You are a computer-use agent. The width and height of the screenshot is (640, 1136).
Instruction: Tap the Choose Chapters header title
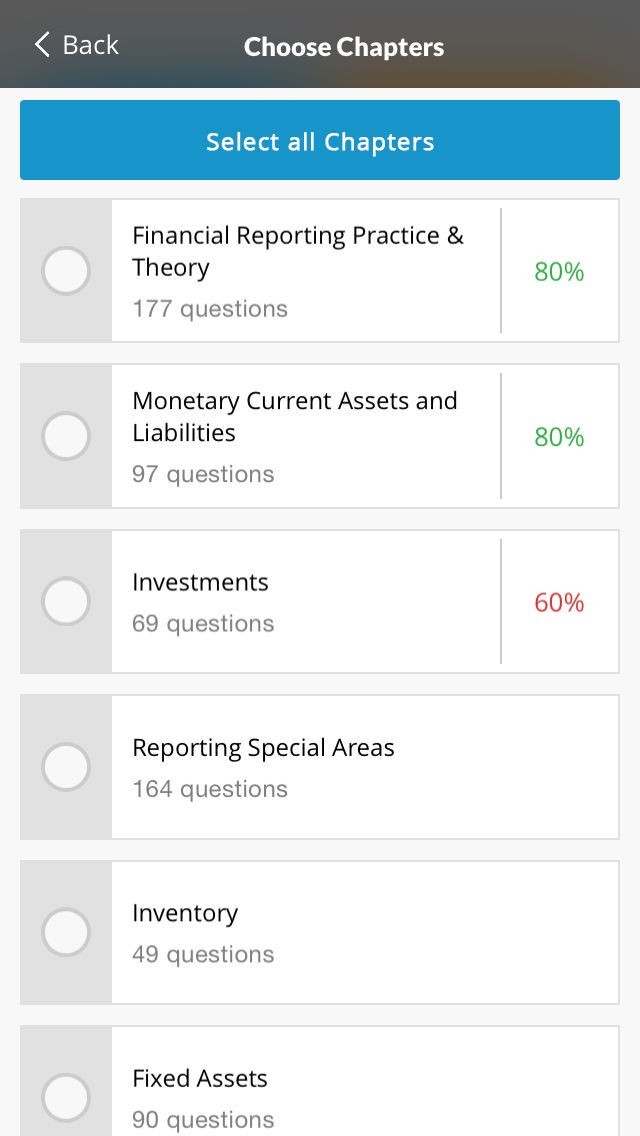click(344, 47)
